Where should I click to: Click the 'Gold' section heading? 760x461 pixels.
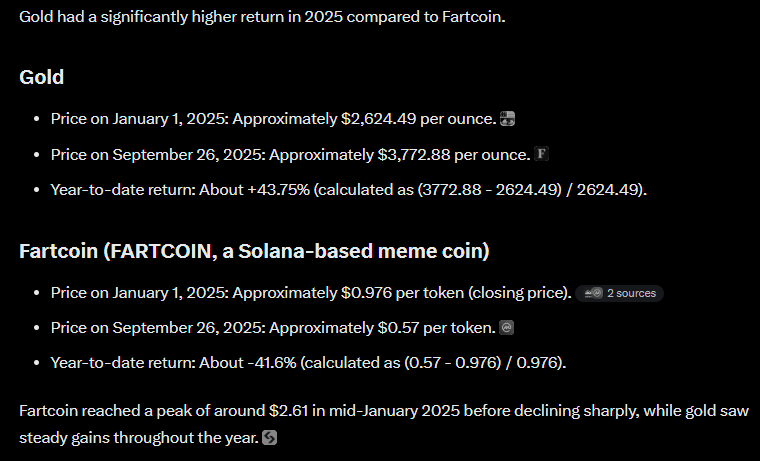coord(42,77)
